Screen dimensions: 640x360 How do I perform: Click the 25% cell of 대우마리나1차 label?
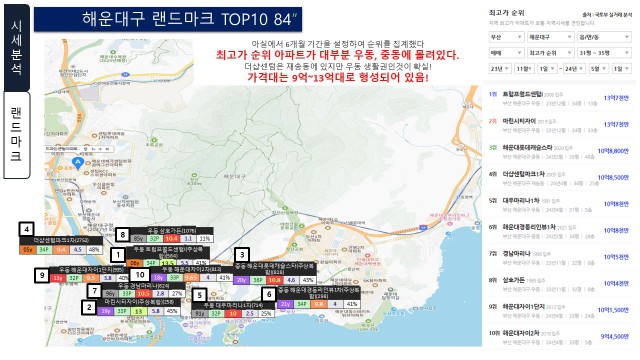click(x=266, y=314)
